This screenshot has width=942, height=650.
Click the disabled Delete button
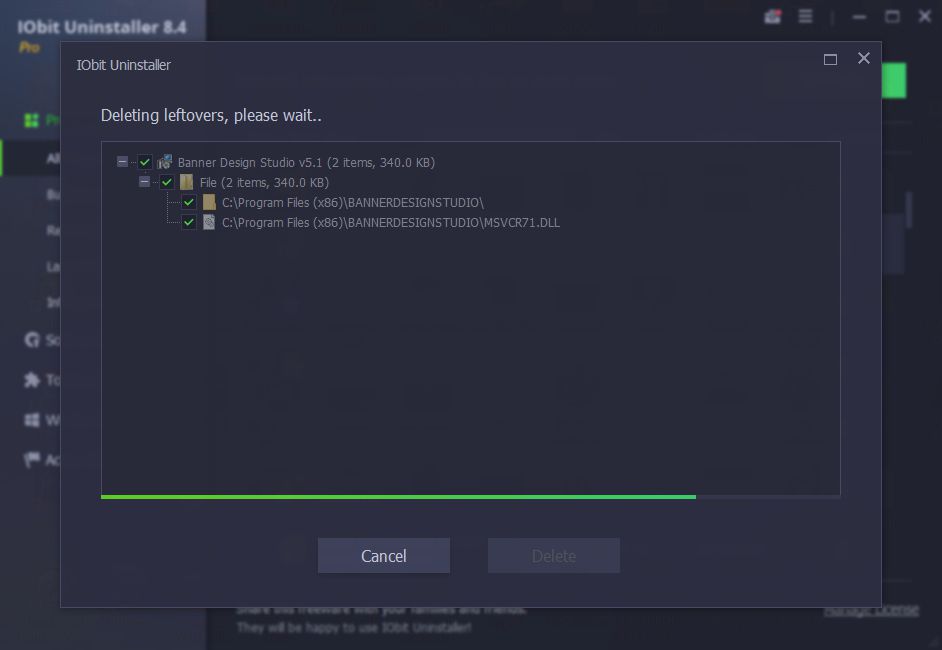pos(554,556)
